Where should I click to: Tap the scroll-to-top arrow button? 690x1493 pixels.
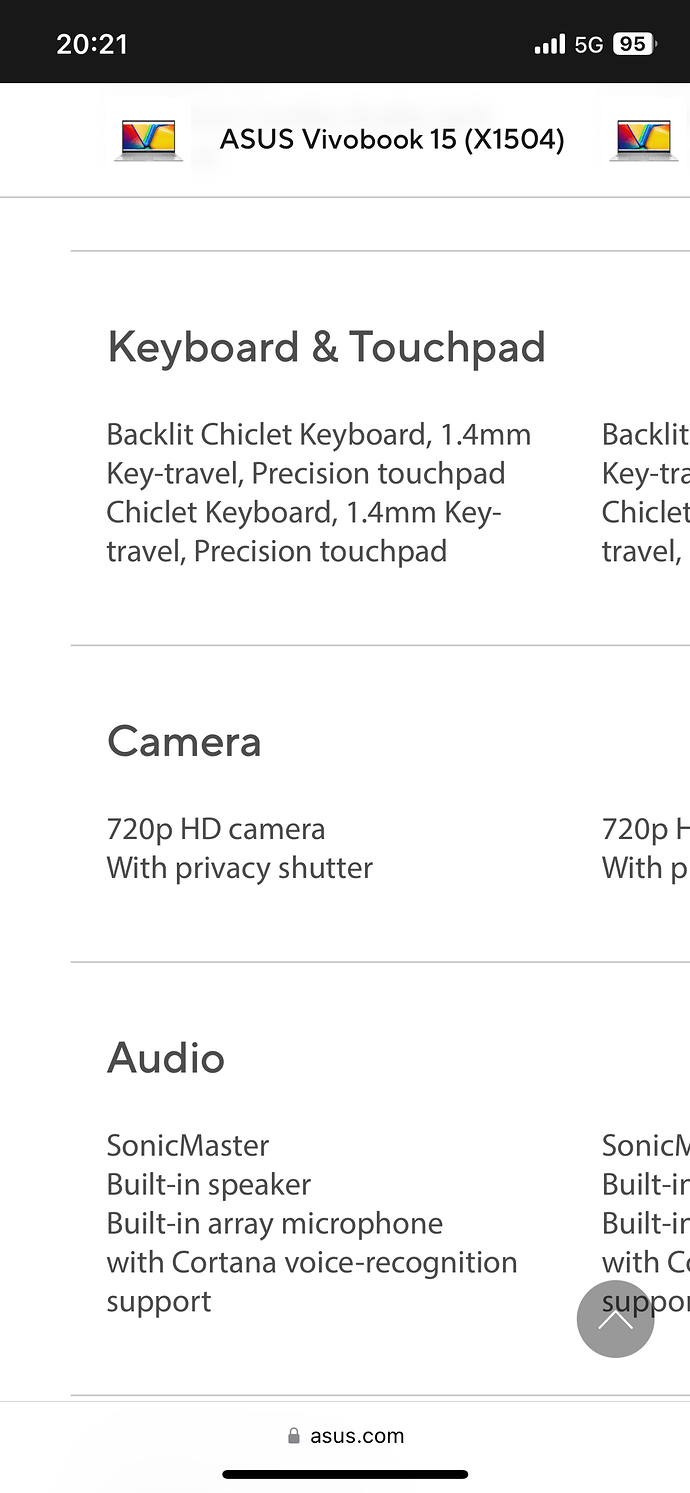pos(615,1319)
